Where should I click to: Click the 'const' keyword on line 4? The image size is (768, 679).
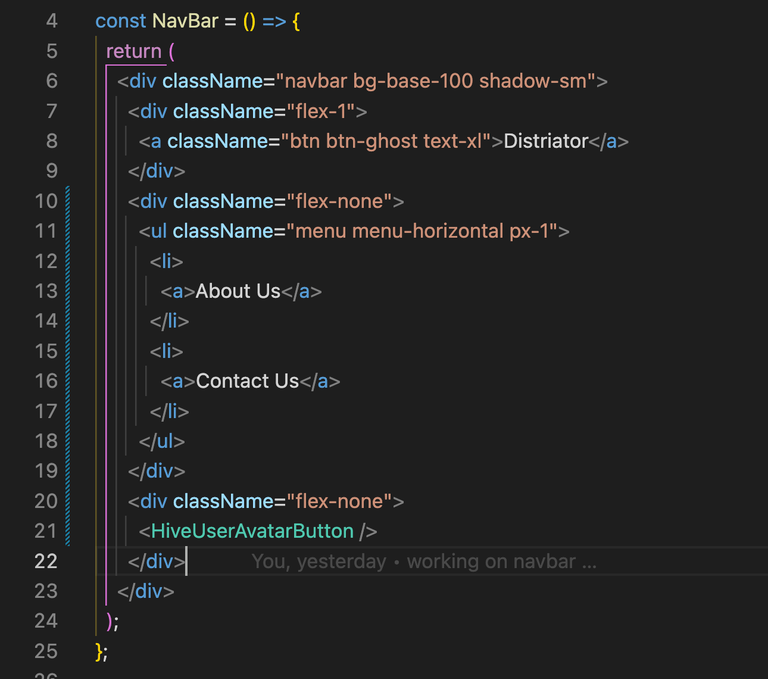point(120,21)
